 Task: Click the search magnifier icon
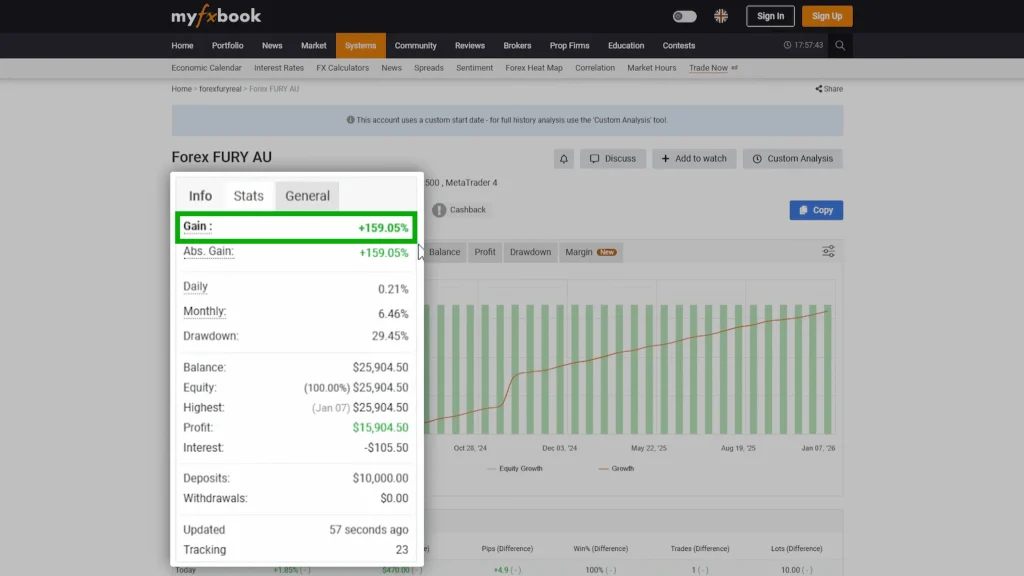(x=840, y=46)
